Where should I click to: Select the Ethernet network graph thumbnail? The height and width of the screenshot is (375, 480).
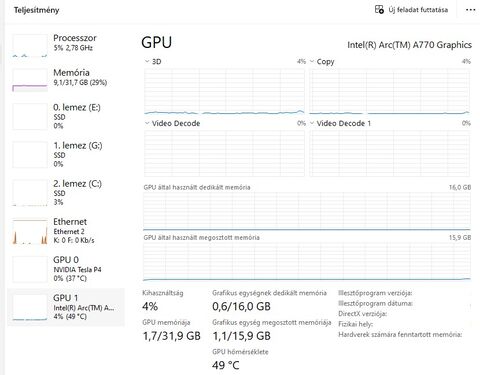click(x=30, y=231)
